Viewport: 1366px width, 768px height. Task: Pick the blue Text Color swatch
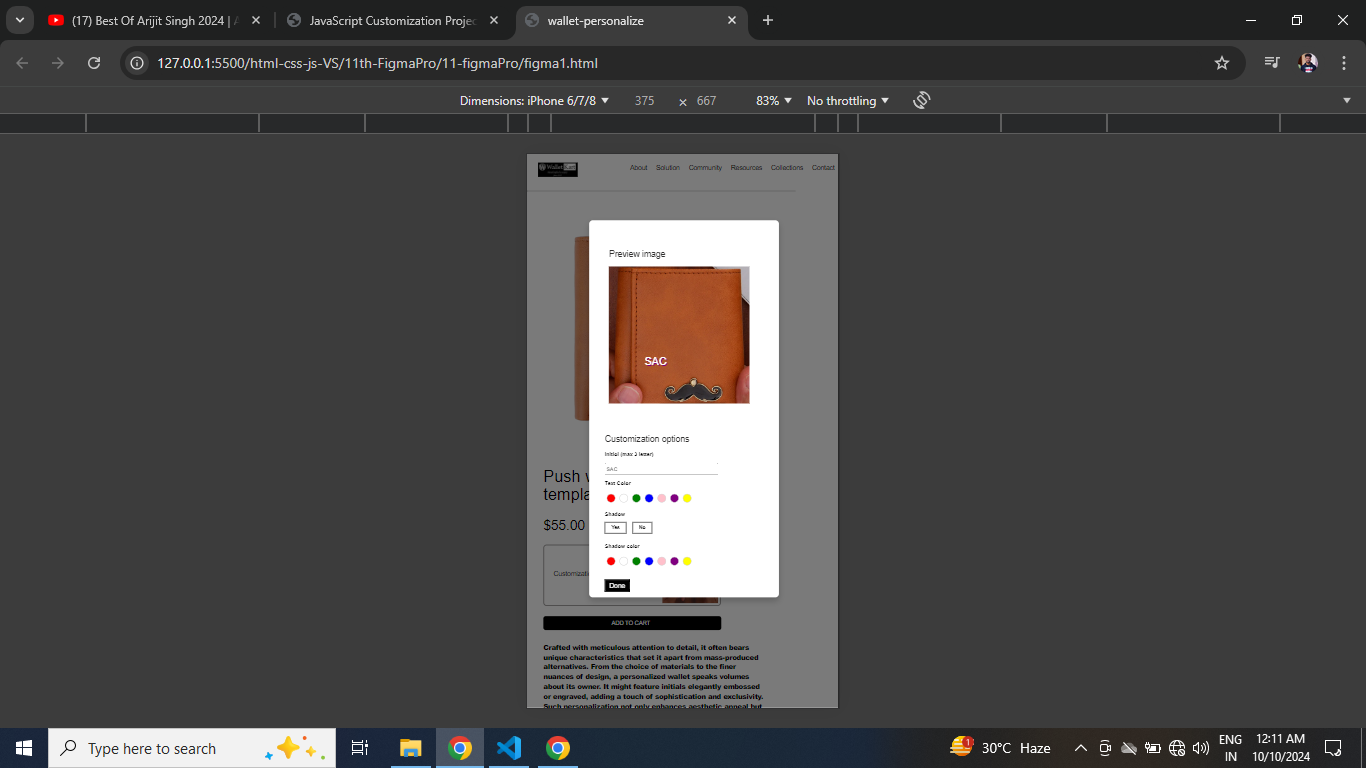click(x=649, y=498)
